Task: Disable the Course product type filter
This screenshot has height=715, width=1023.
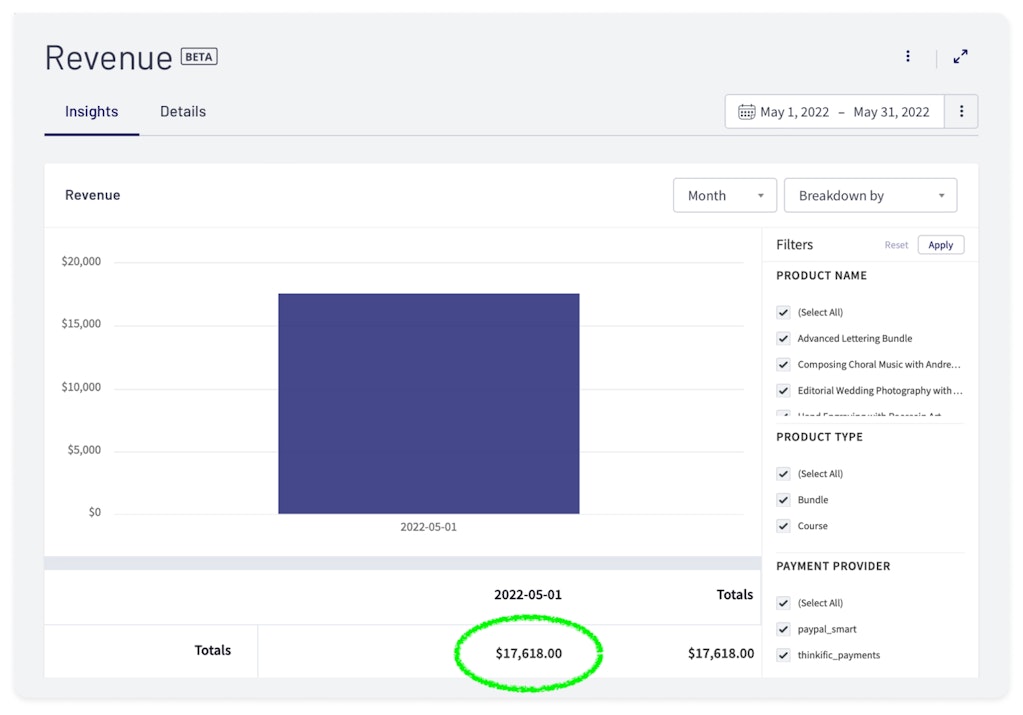Action: tap(783, 525)
